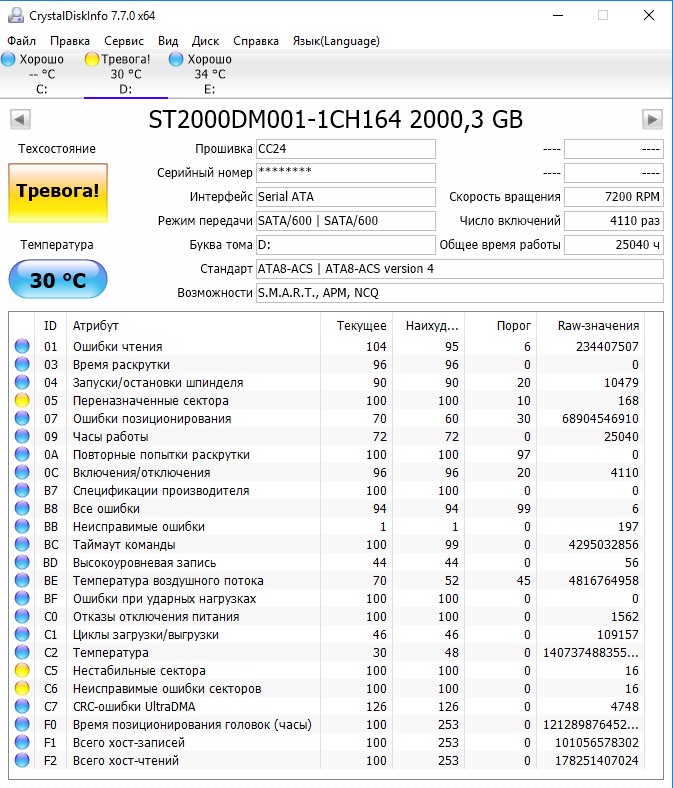Click status icon for BF Ошибки при ударных нагрузках

point(22,599)
